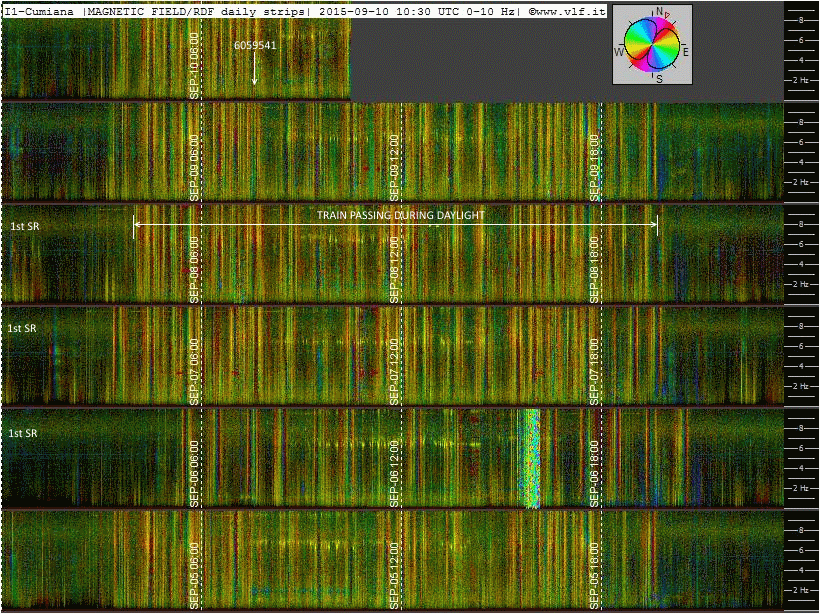Click the S letter on the compass
The image size is (820, 614).
tap(659, 79)
